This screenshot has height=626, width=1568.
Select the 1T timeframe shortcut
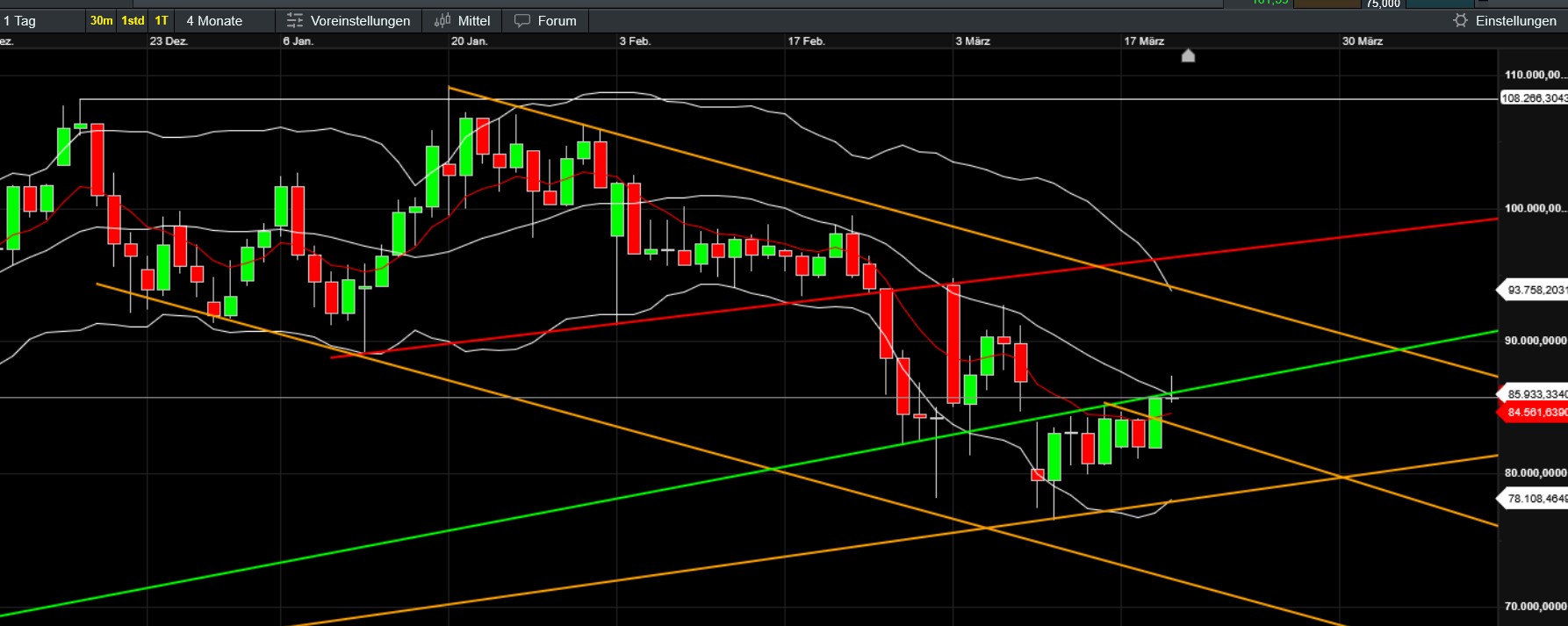[162, 20]
